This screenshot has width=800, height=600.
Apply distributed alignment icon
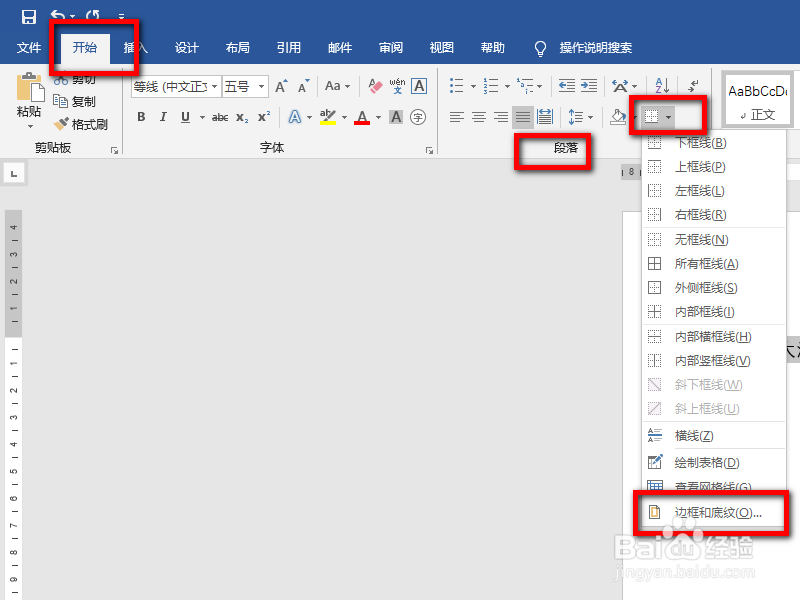pos(545,117)
